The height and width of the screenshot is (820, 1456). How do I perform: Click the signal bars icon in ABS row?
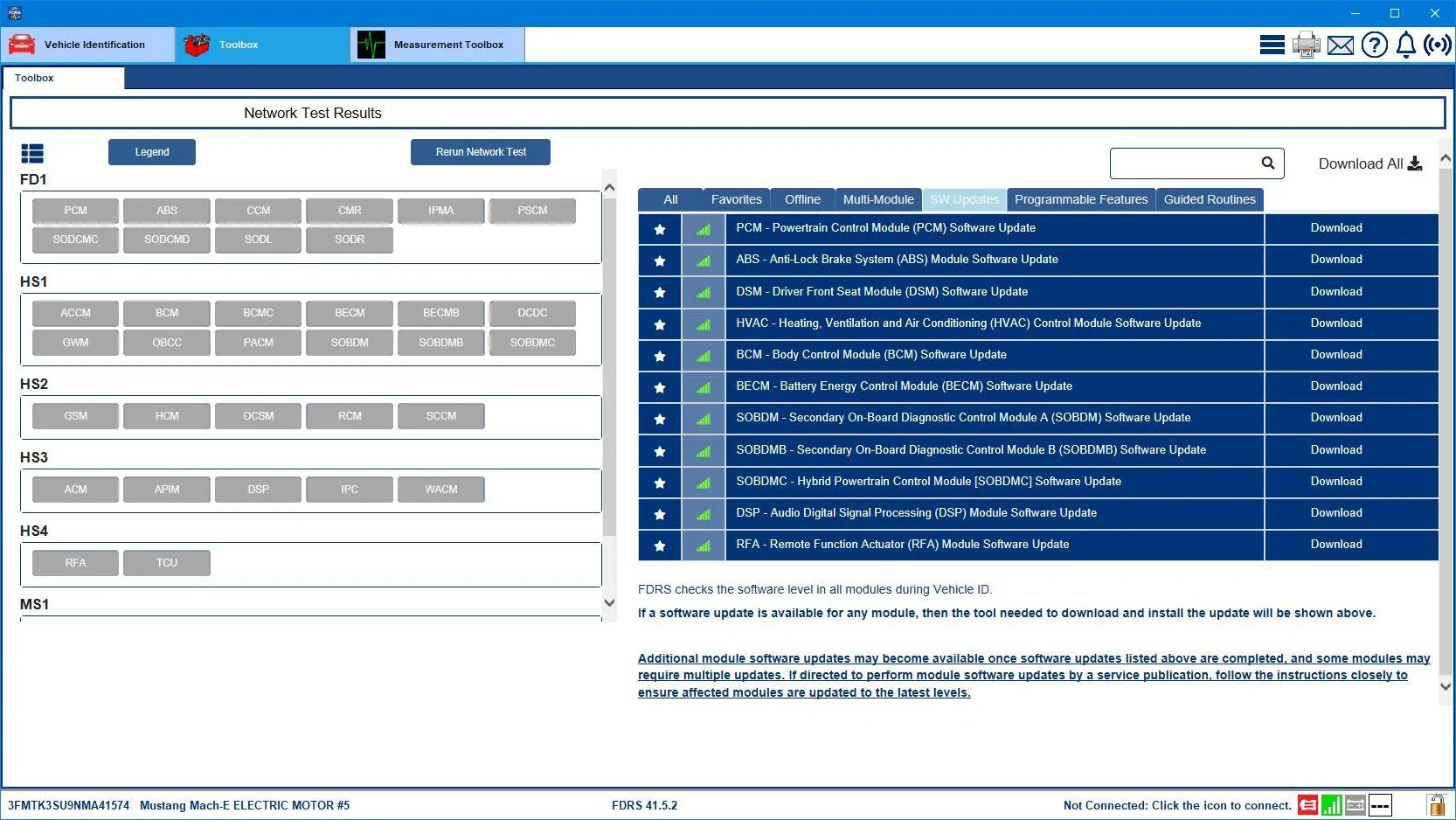coord(704,261)
